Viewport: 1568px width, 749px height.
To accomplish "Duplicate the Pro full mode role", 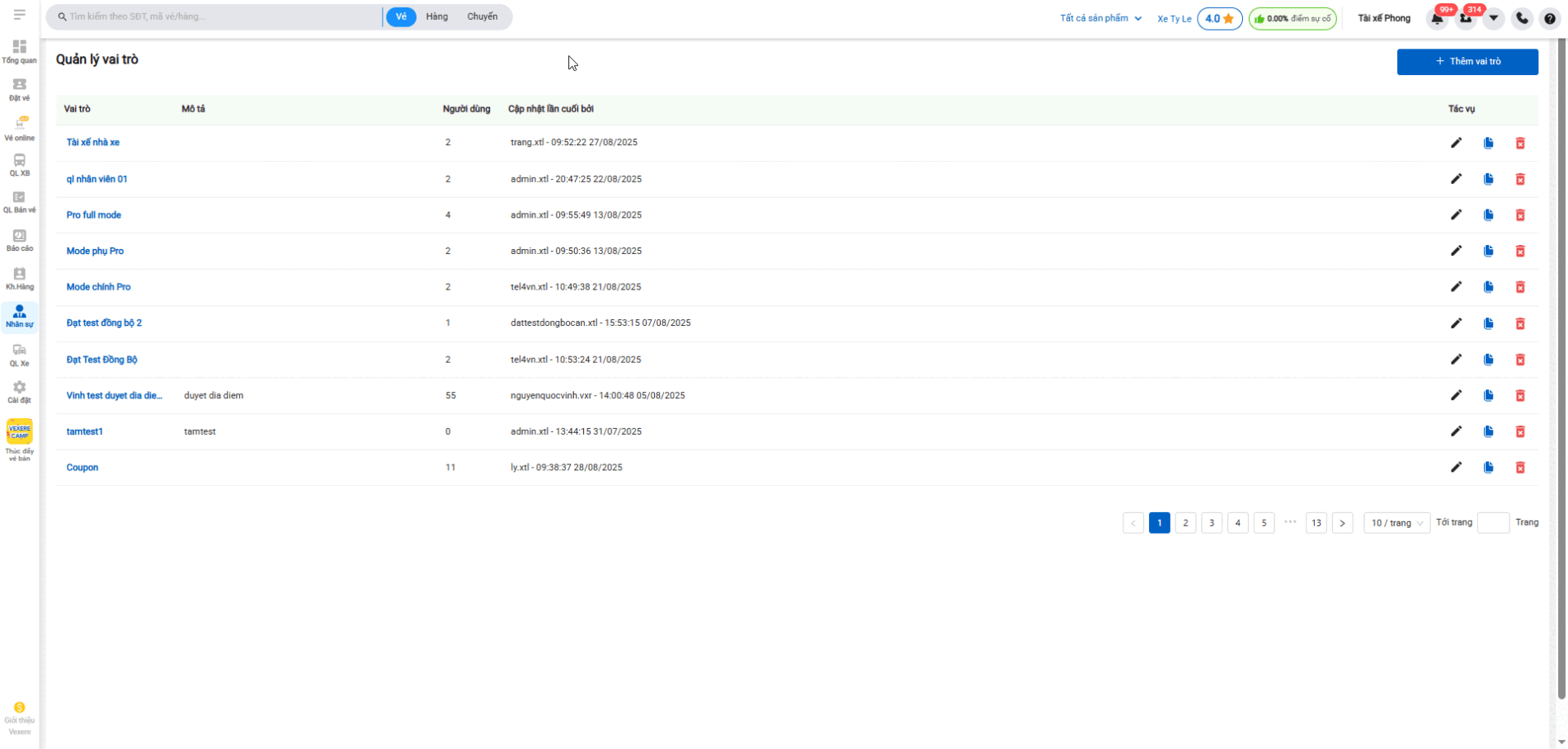I will pos(1488,215).
